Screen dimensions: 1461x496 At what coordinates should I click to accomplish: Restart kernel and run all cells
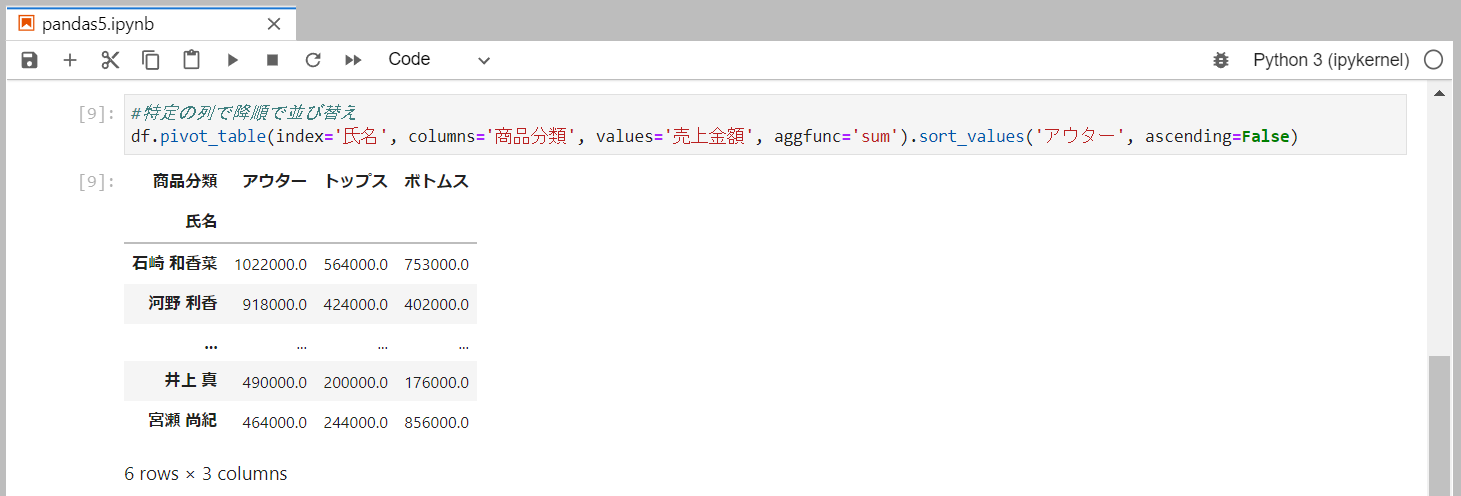pyautogui.click(x=353, y=60)
